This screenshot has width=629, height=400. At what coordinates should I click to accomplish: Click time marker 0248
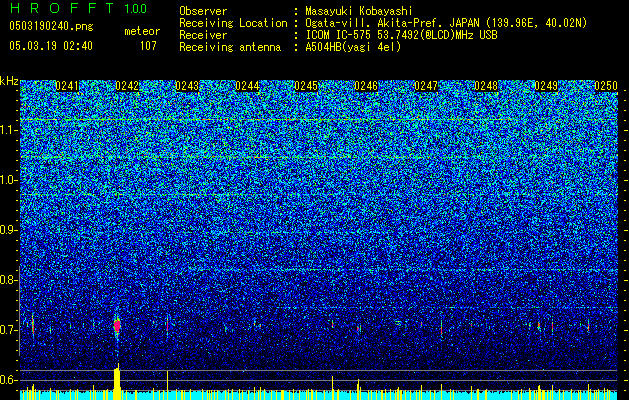coord(486,86)
